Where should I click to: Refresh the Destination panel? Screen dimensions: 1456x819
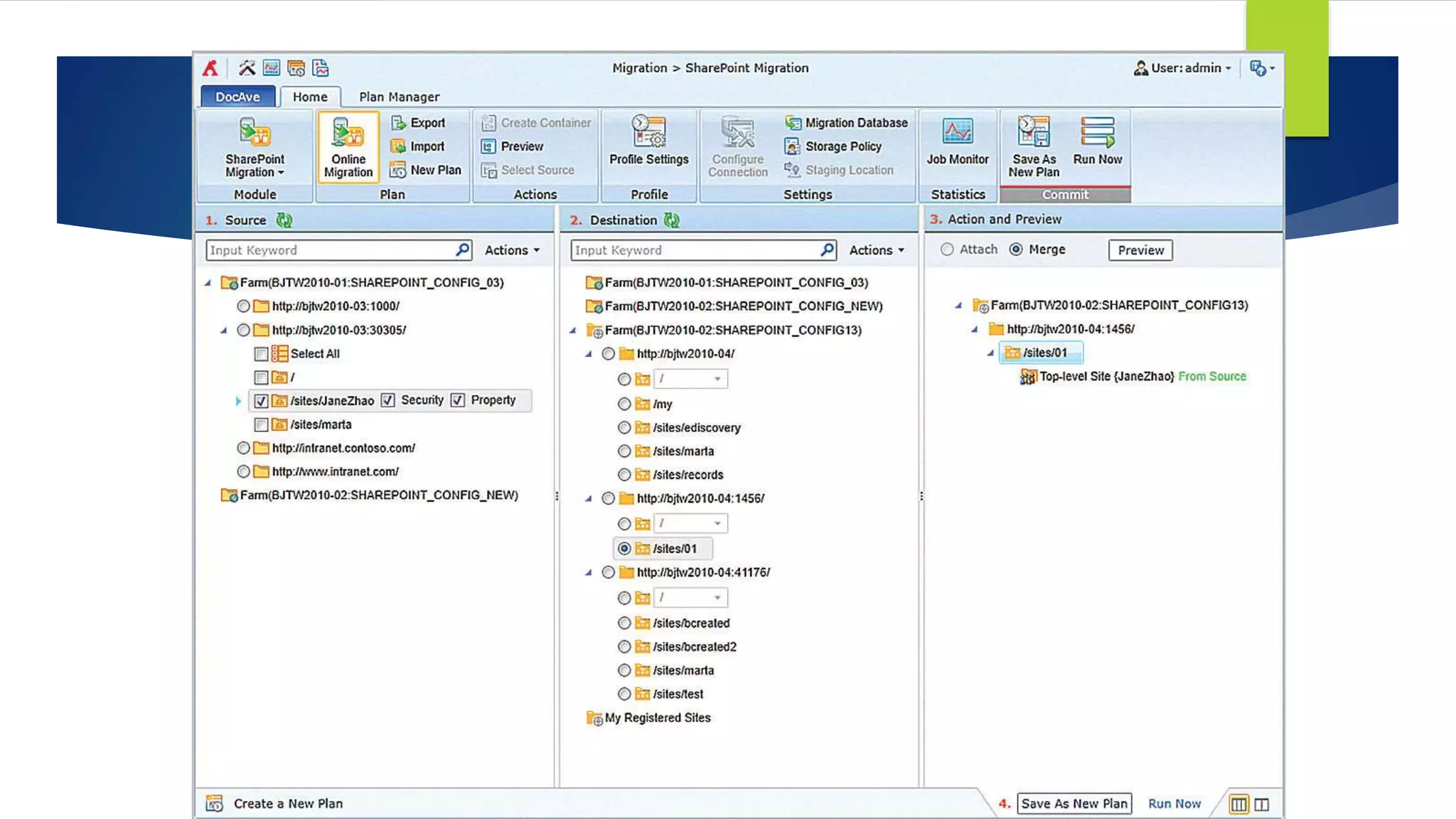[x=672, y=220]
